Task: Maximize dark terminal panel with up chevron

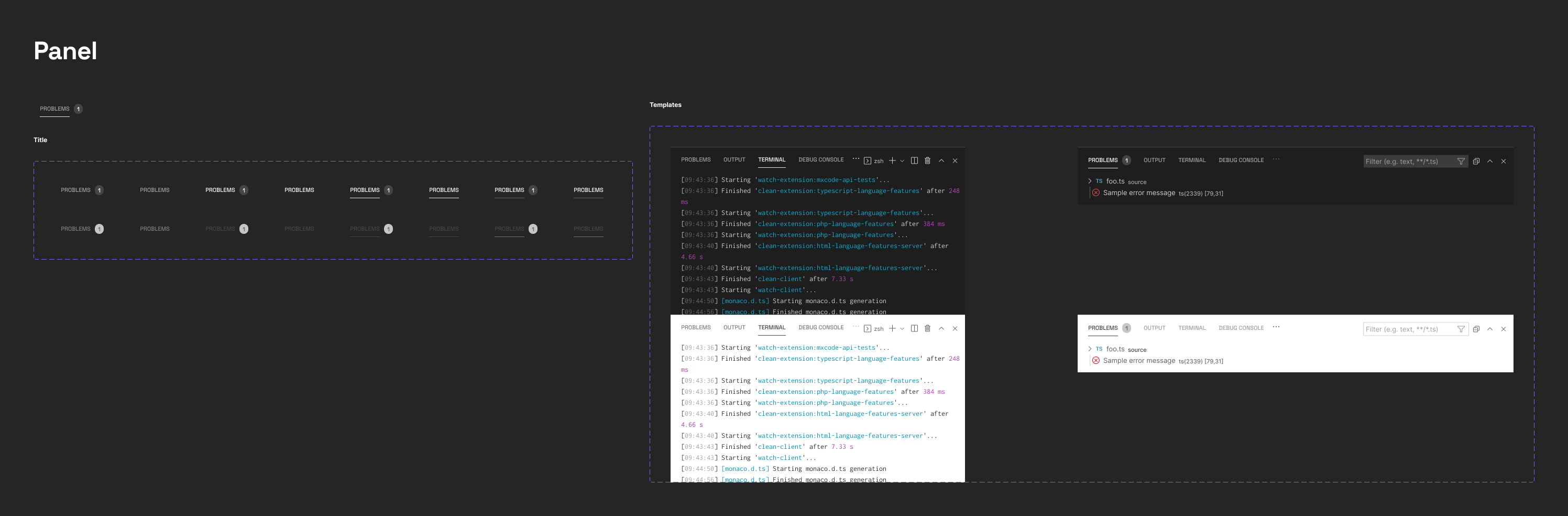Action: (x=941, y=161)
